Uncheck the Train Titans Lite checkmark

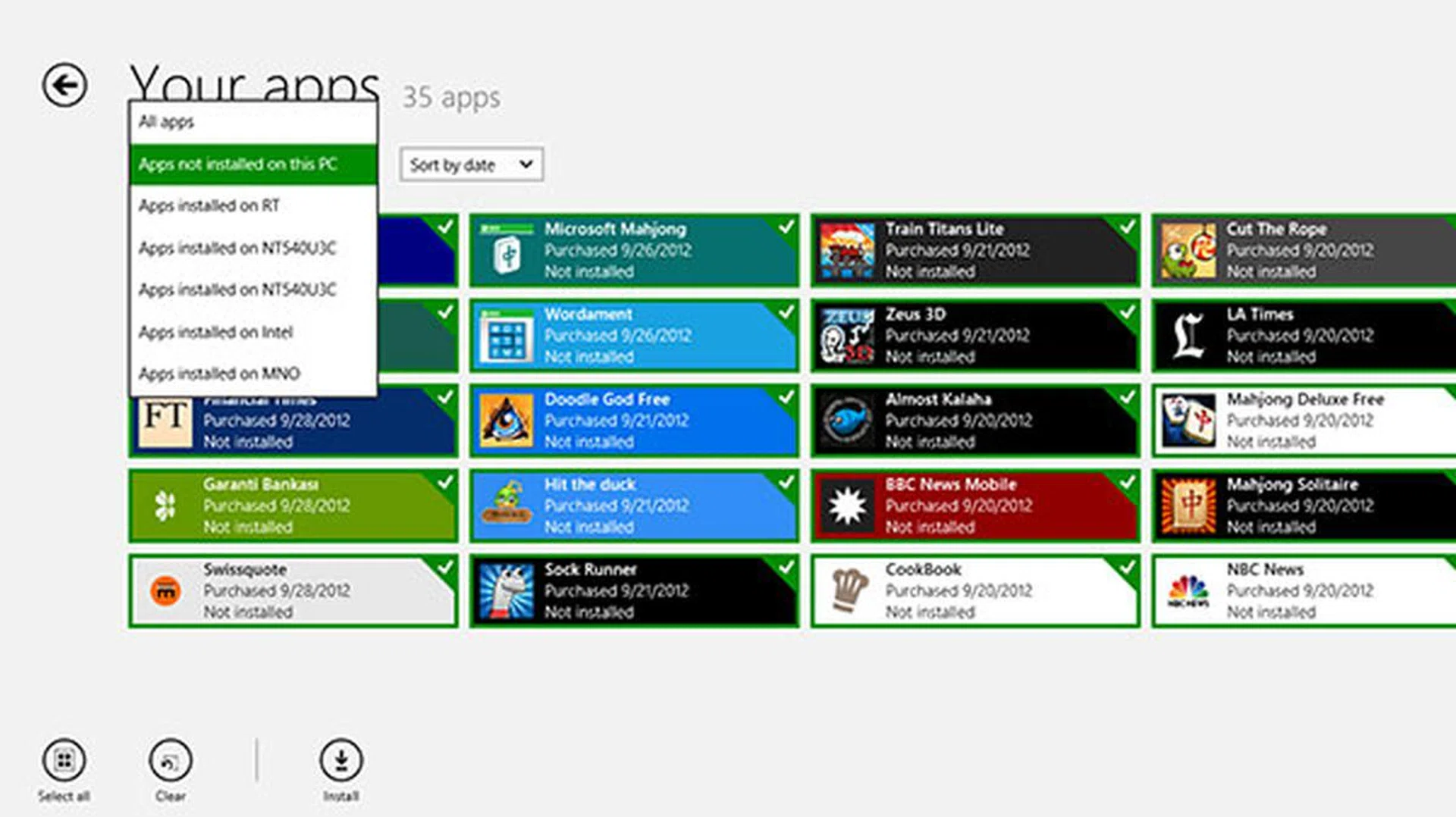[1127, 227]
